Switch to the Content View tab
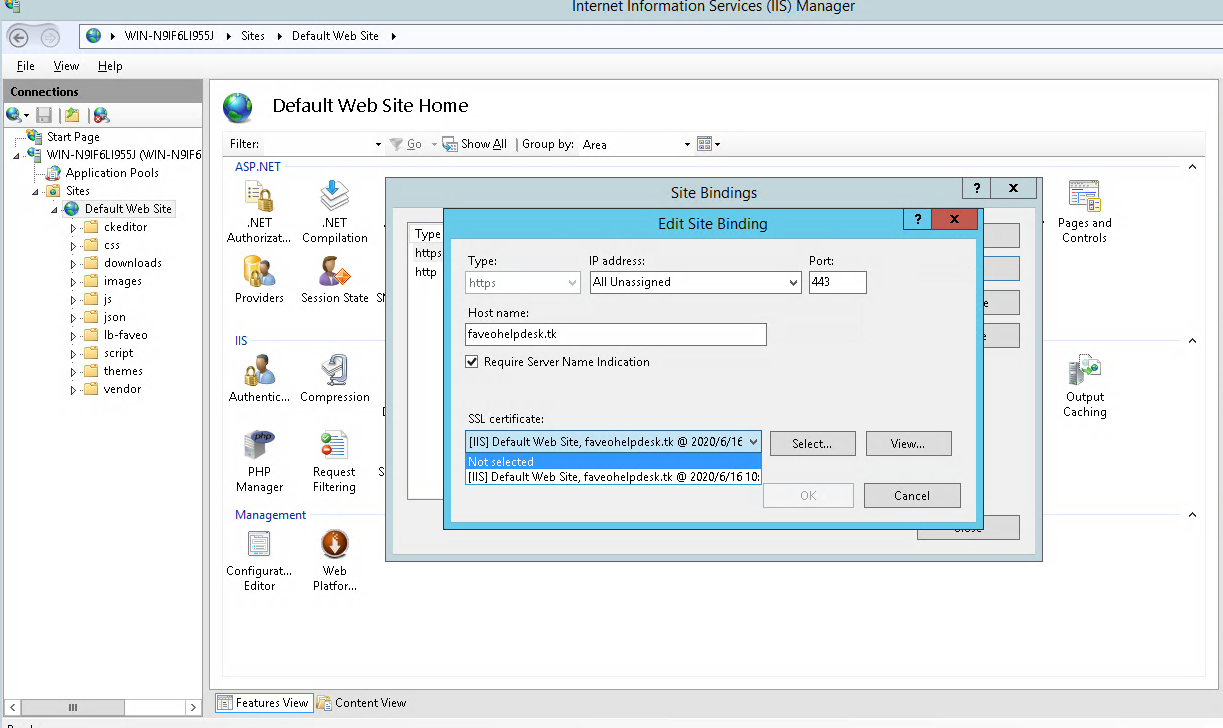Viewport: 1223px width, 728px height. pos(361,703)
